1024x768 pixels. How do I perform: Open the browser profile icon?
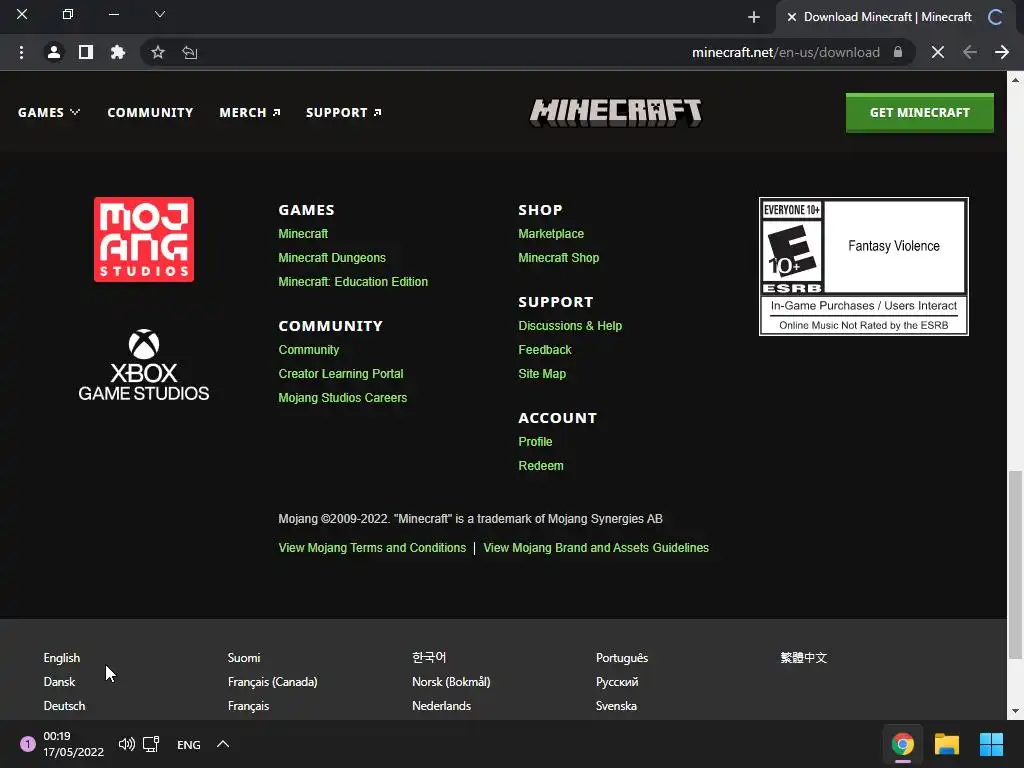click(54, 52)
